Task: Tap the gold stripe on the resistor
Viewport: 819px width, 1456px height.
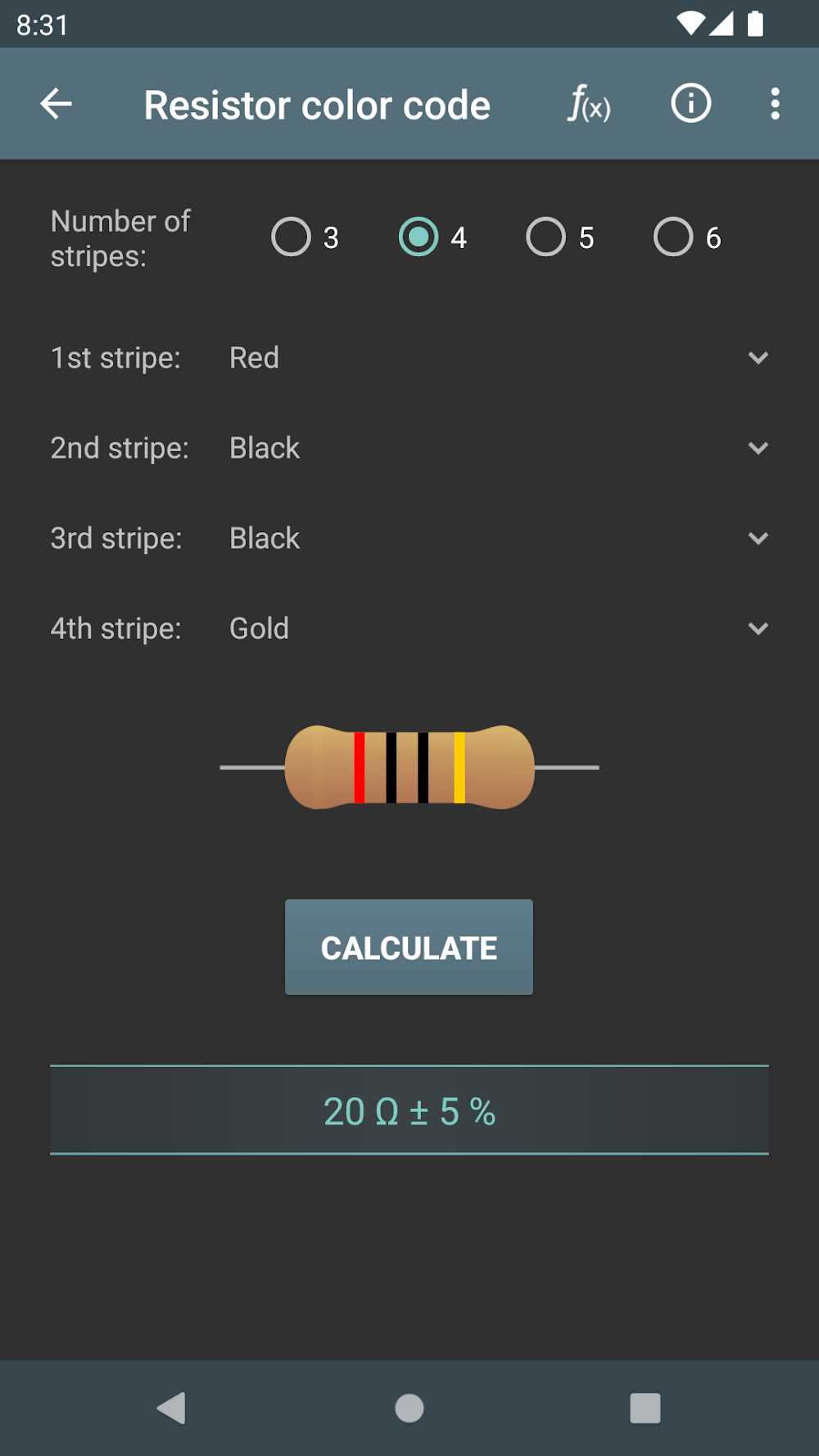Action: click(x=459, y=767)
